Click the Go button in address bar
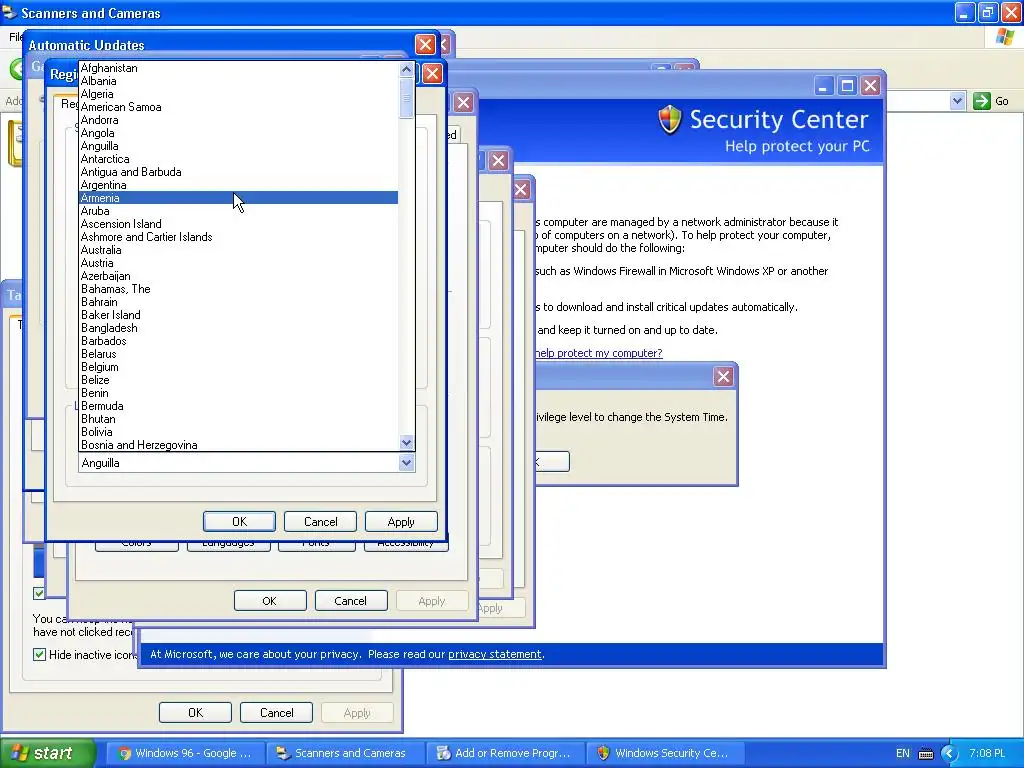1024x768 pixels. coord(991,101)
